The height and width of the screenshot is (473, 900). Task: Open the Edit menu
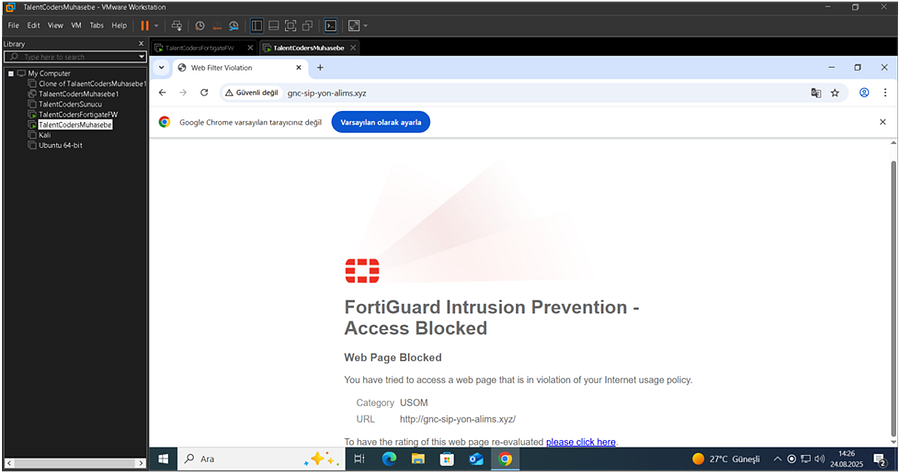click(33, 25)
